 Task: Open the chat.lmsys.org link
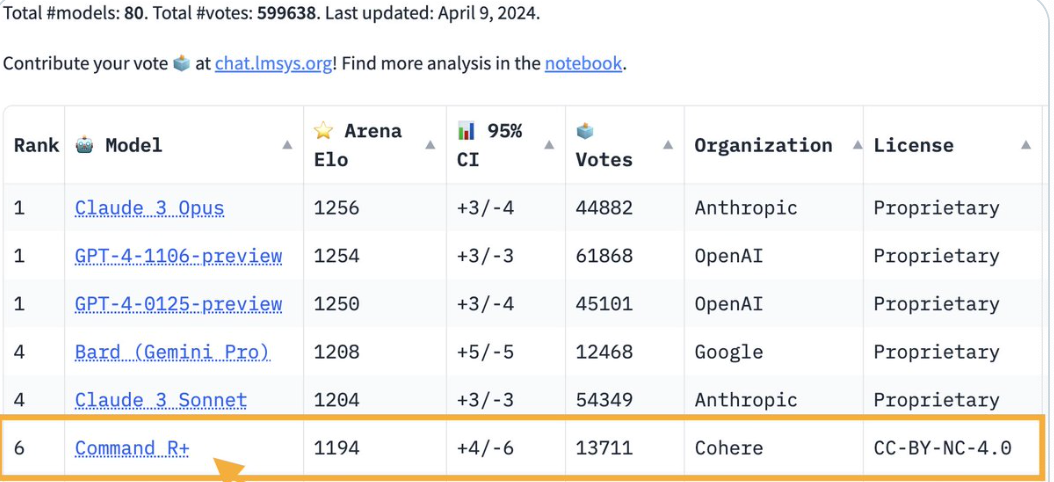tap(273, 64)
